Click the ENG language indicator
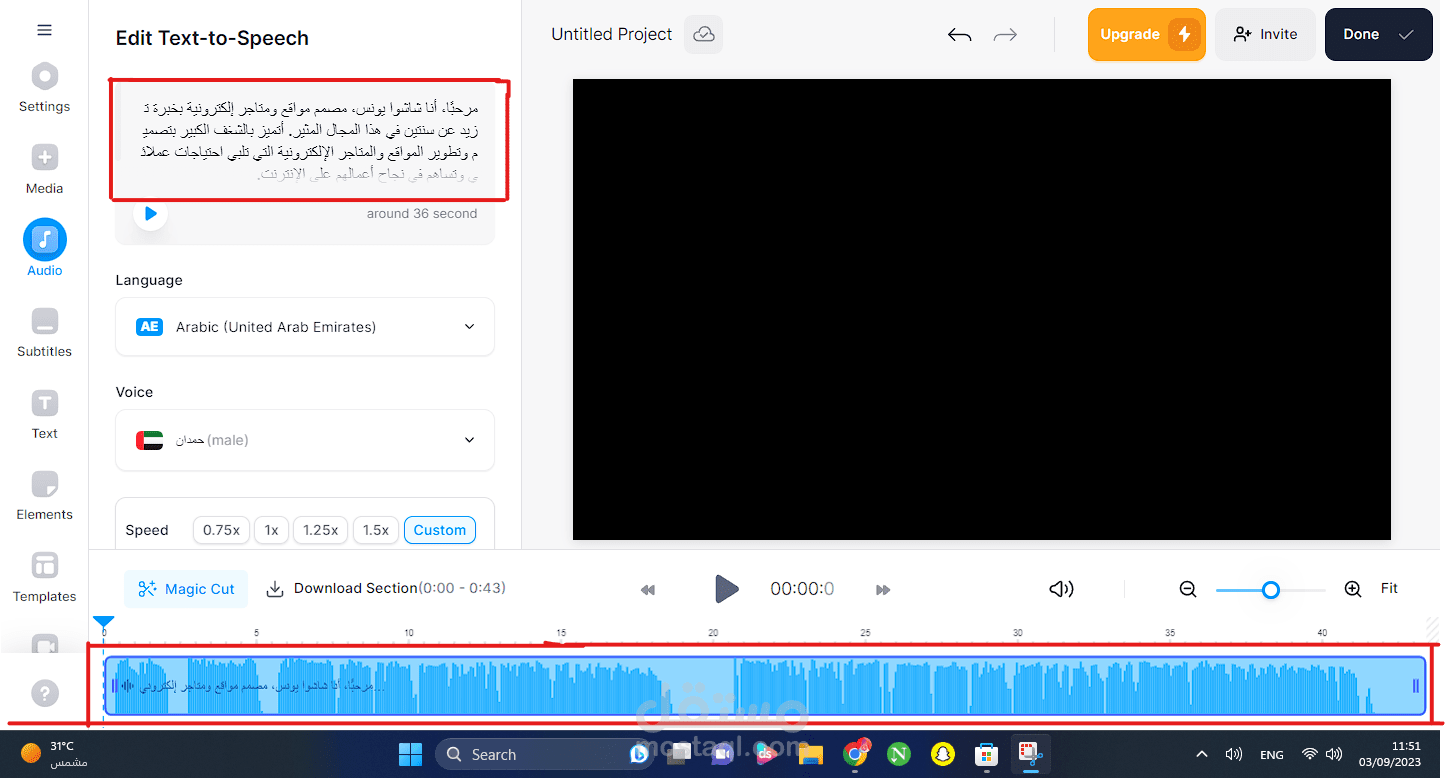Image resolution: width=1445 pixels, height=778 pixels. click(x=1272, y=755)
